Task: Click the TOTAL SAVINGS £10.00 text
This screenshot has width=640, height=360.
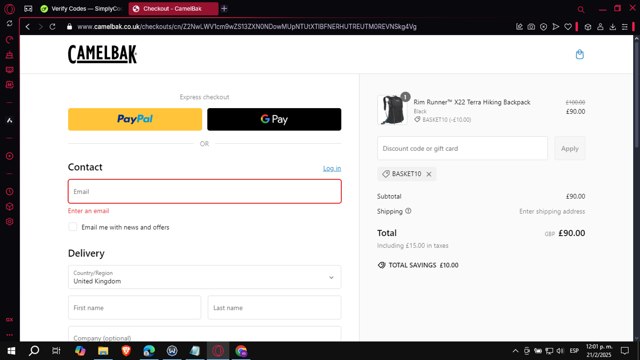Action: (423, 265)
